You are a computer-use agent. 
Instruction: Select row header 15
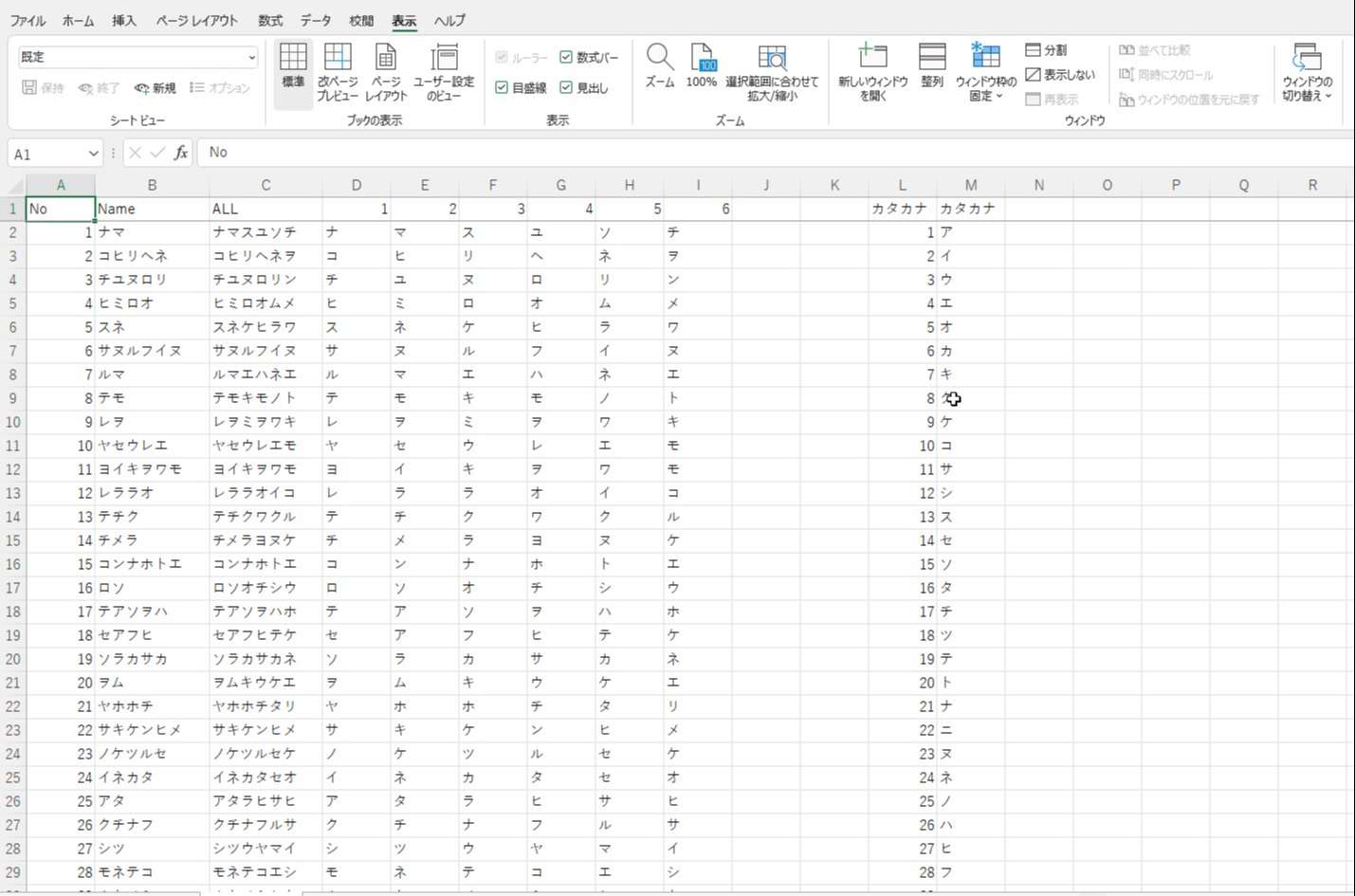click(x=13, y=540)
